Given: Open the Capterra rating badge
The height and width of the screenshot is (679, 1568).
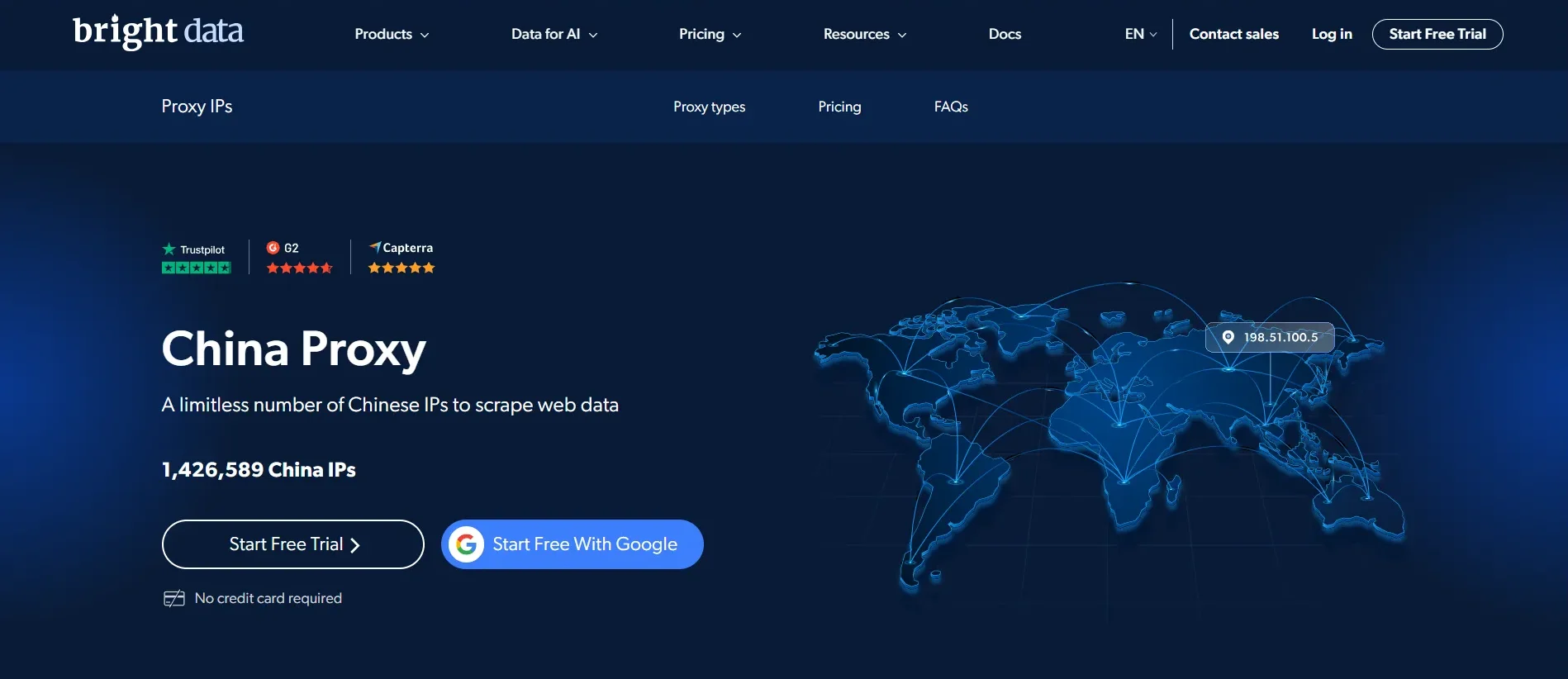Looking at the screenshot, I should pyautogui.click(x=402, y=258).
